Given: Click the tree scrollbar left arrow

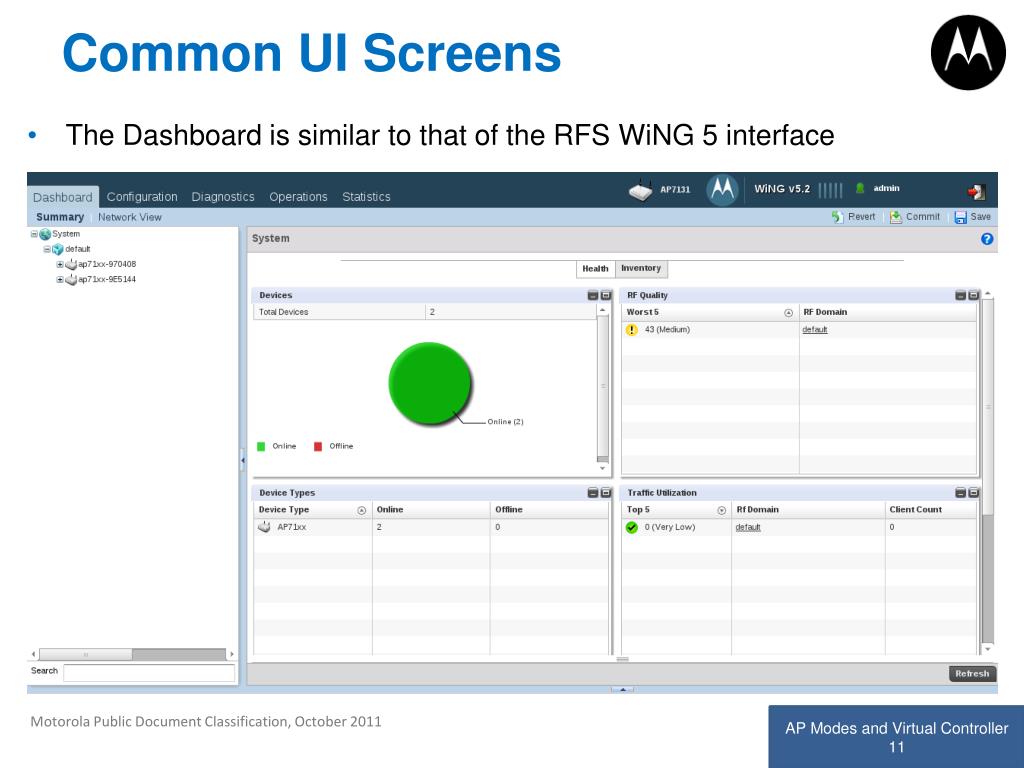Looking at the screenshot, I should (x=33, y=654).
